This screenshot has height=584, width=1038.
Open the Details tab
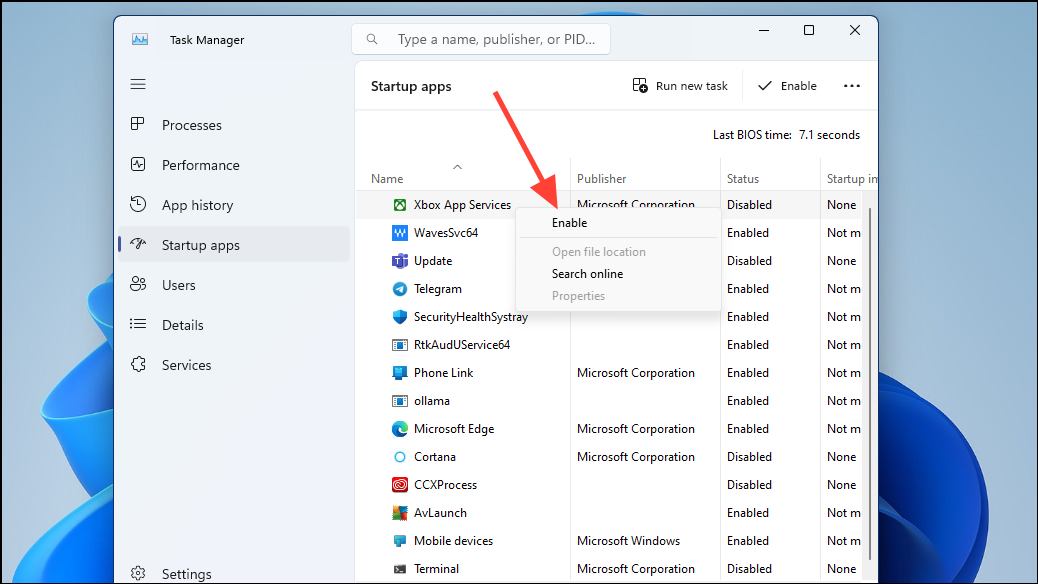click(234, 325)
